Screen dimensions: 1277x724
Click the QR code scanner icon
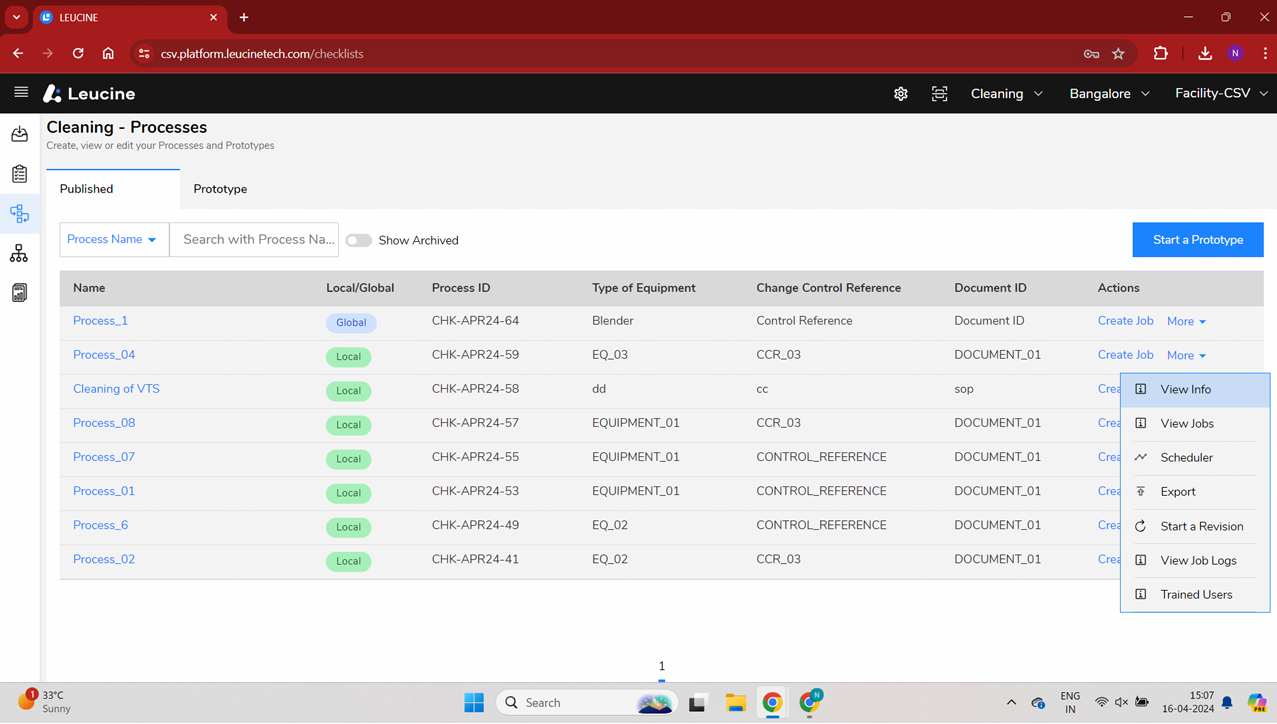click(x=939, y=93)
